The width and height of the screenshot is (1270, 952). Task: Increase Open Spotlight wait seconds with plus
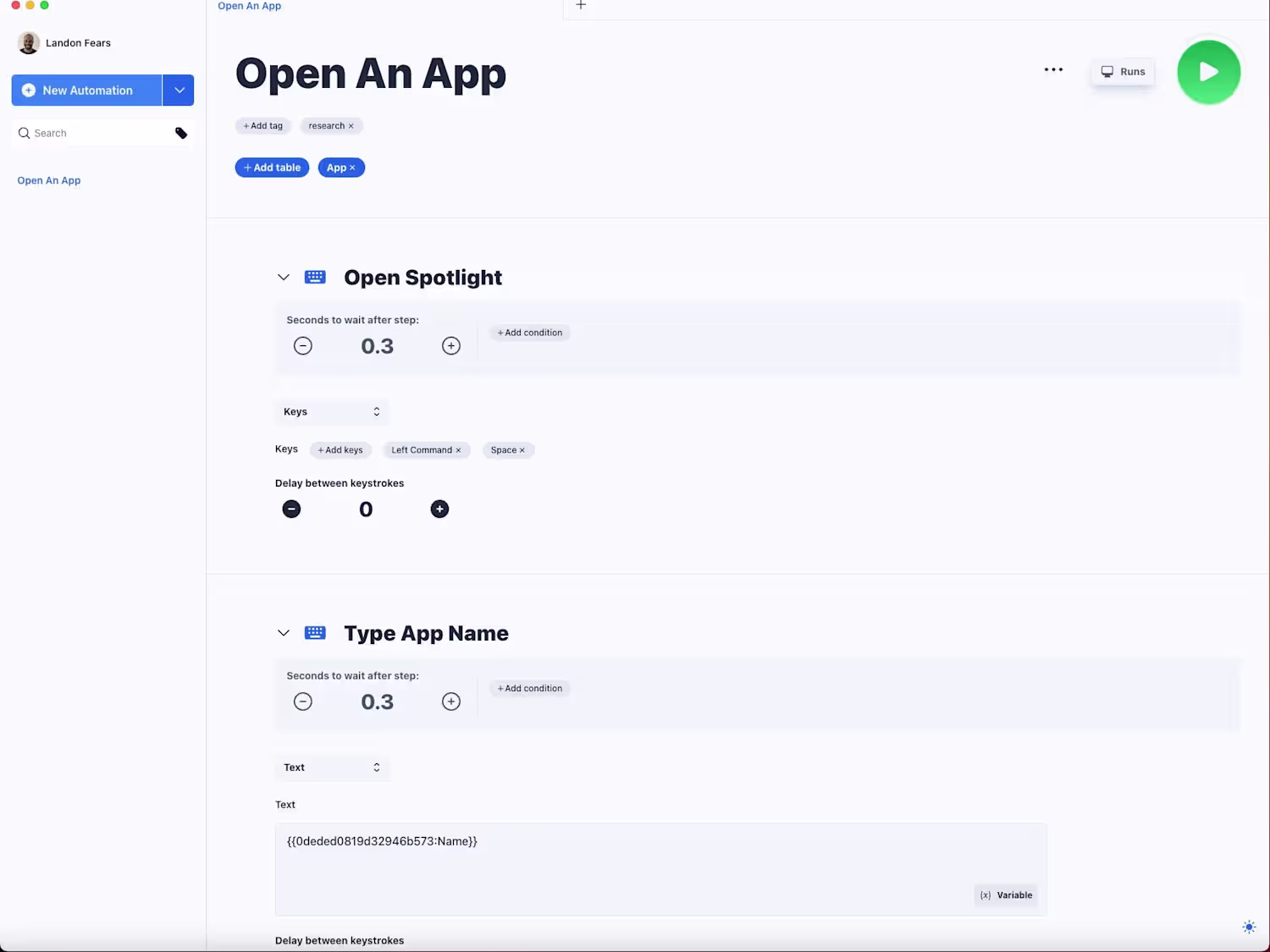click(x=451, y=345)
